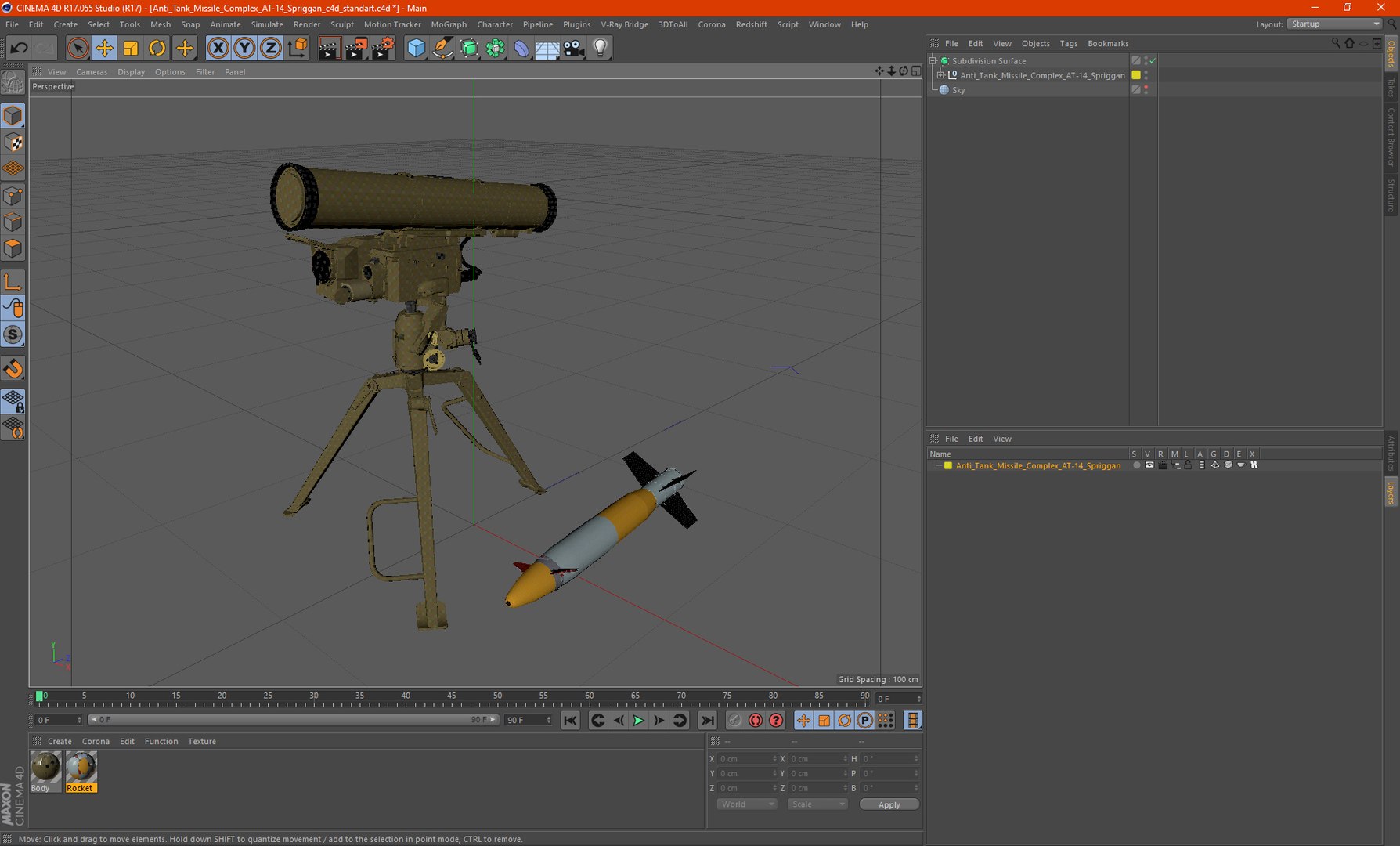Toggle View visibility for Anti_Tank layer
This screenshot has height=846, width=1400.
coord(1149,465)
